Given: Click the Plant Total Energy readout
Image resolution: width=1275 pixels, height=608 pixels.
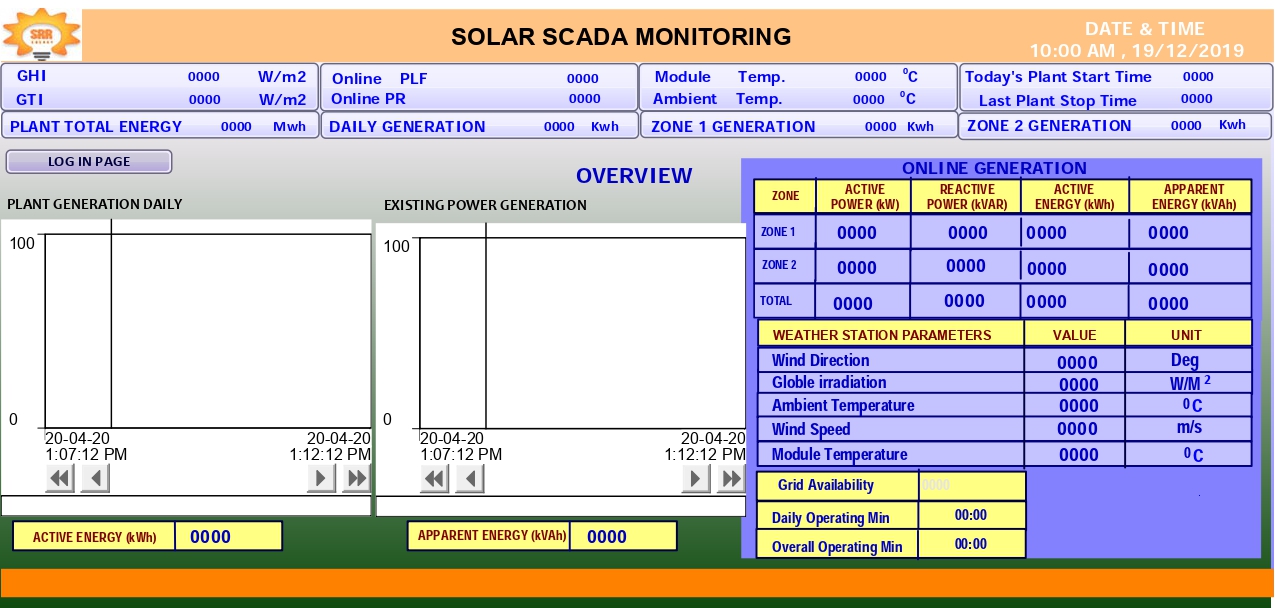Looking at the screenshot, I should click(237, 127).
